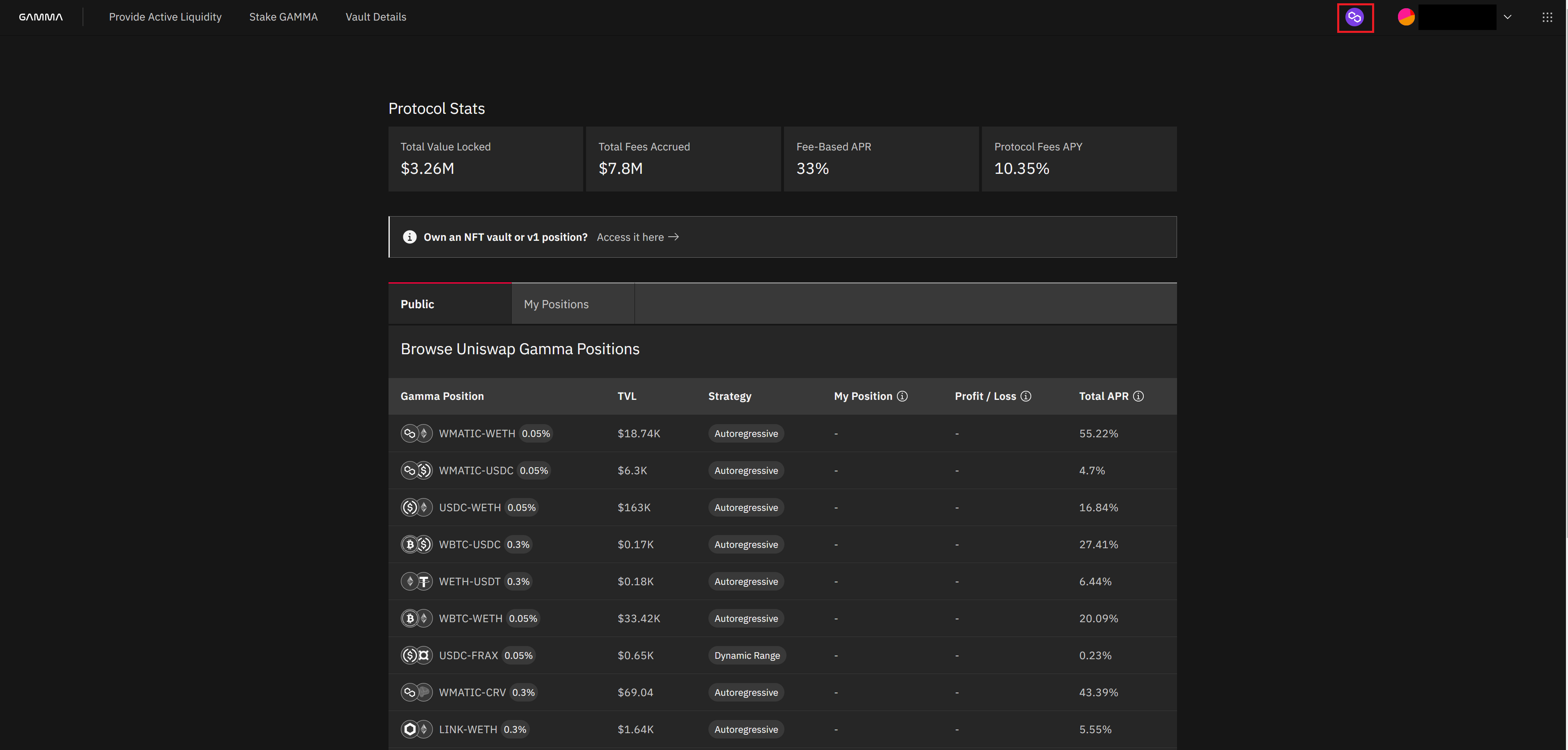
Task: Open the WBTC-WETH position
Action: 782,618
